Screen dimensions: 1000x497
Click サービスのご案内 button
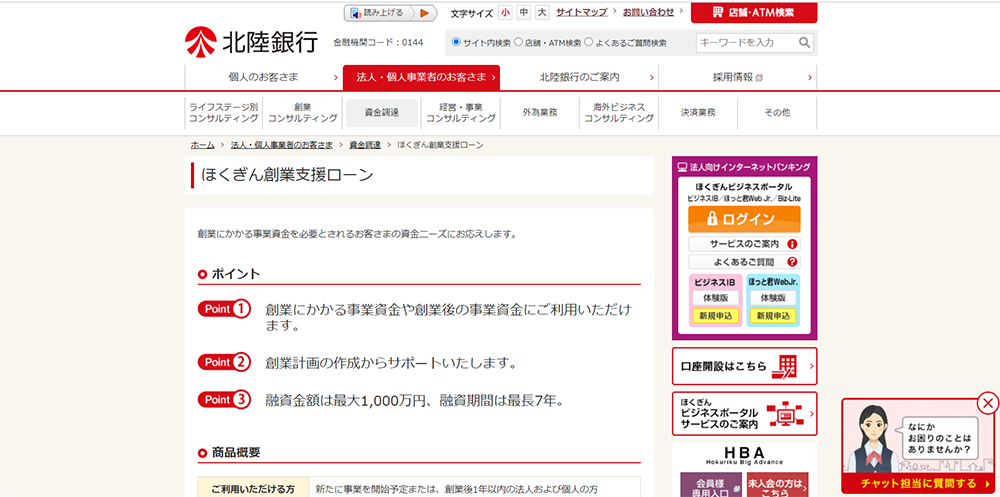744,244
